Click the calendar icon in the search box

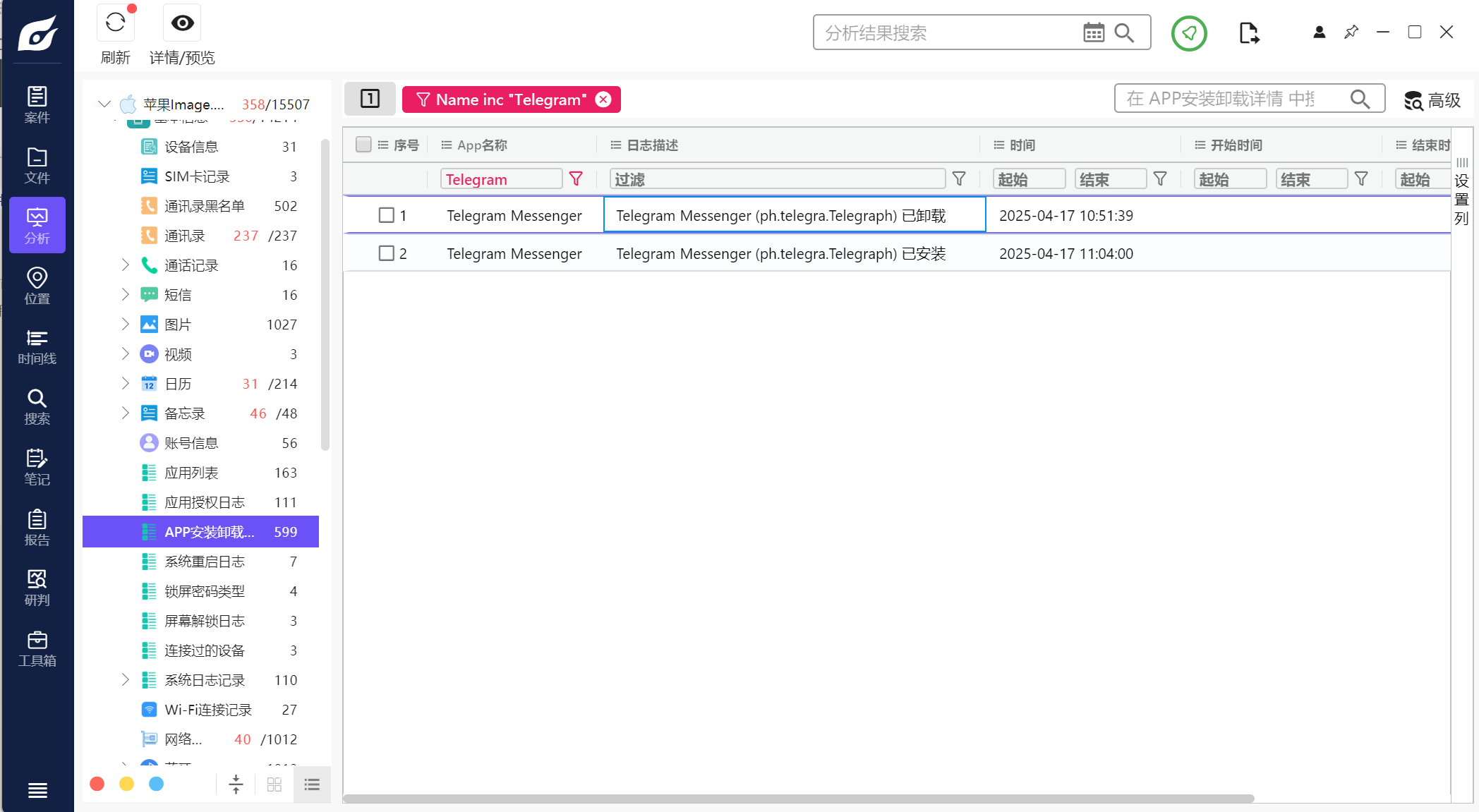tap(1094, 32)
